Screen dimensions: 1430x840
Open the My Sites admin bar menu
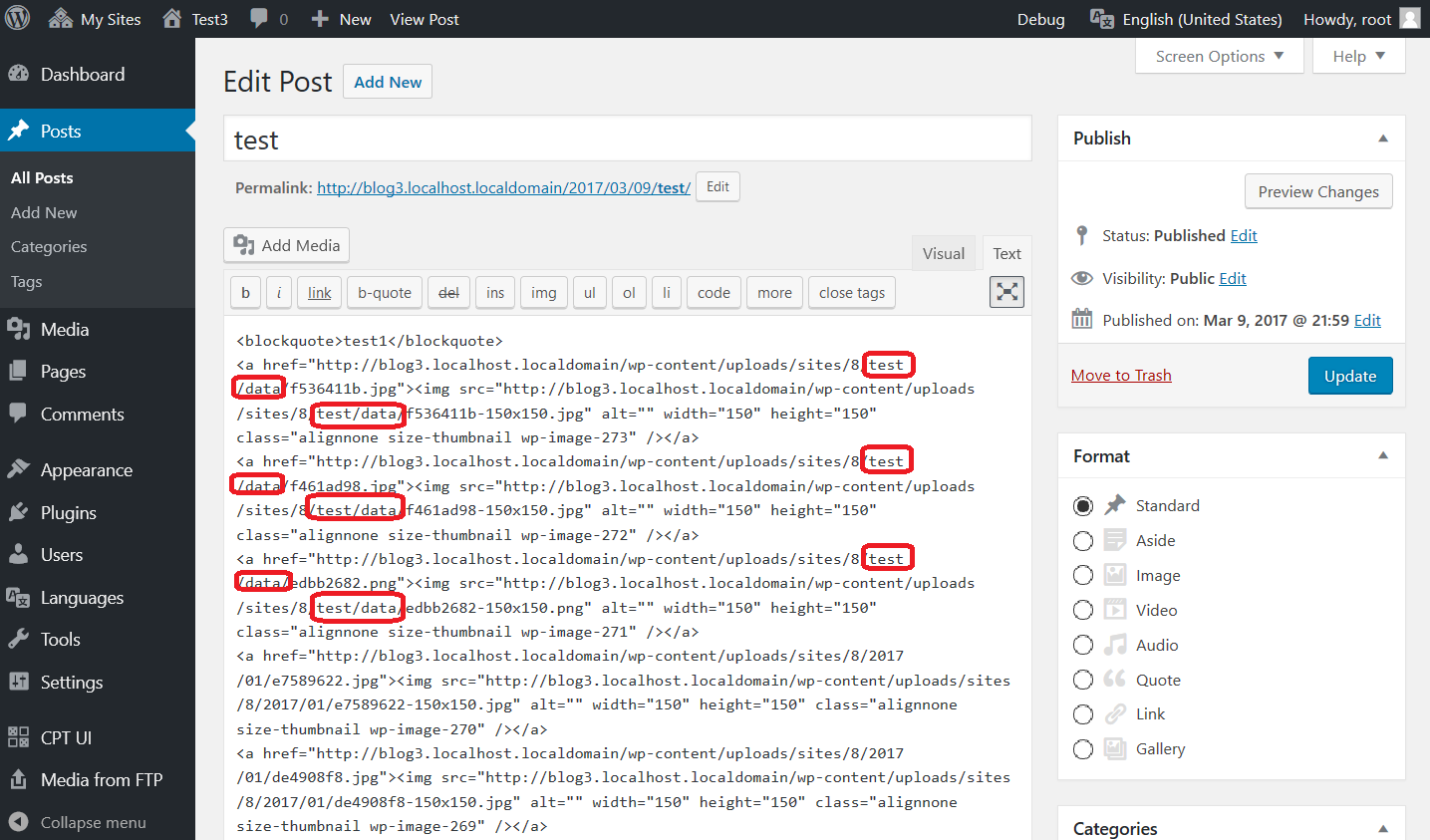click(96, 19)
